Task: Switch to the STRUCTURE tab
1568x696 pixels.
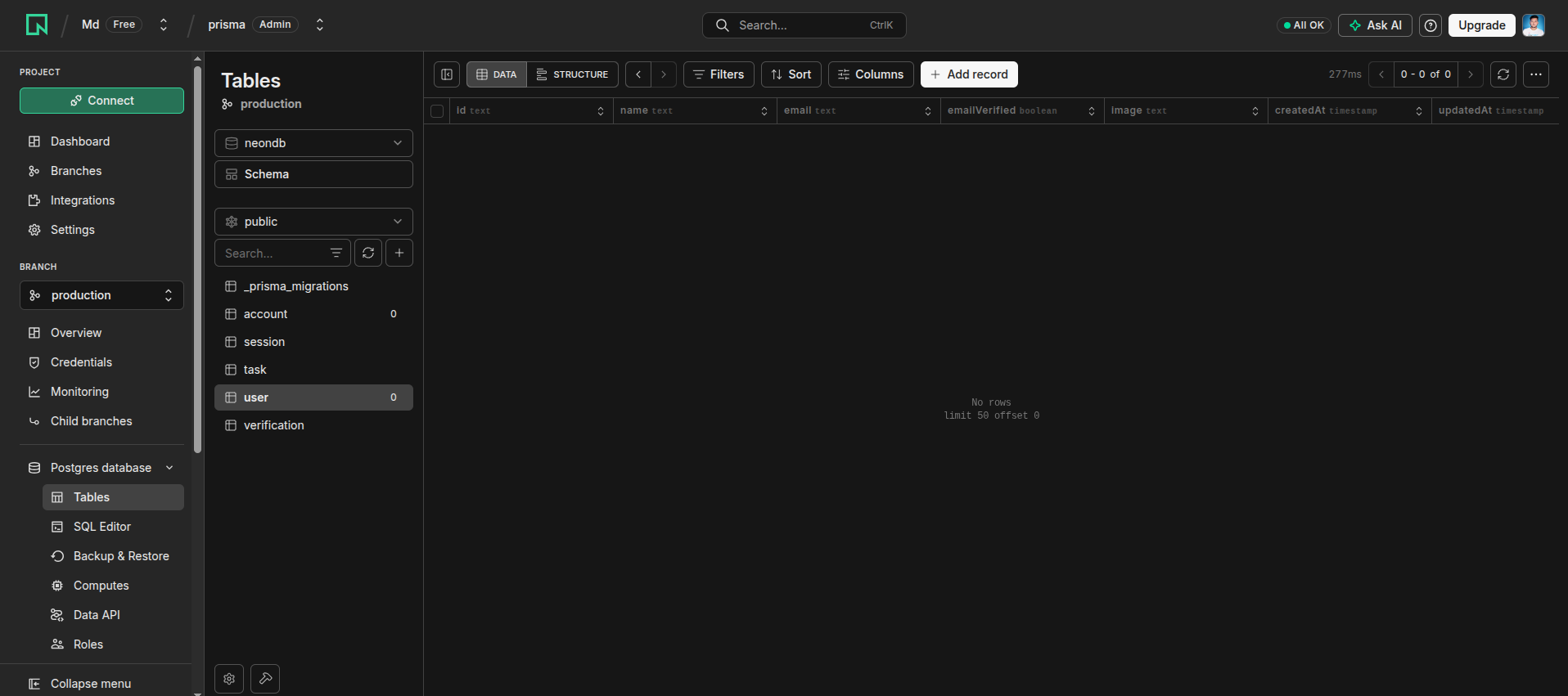Action: [x=573, y=74]
